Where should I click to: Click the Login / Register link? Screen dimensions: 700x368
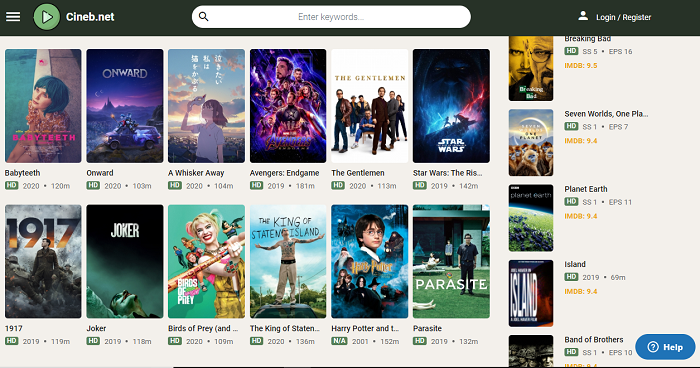(x=624, y=17)
